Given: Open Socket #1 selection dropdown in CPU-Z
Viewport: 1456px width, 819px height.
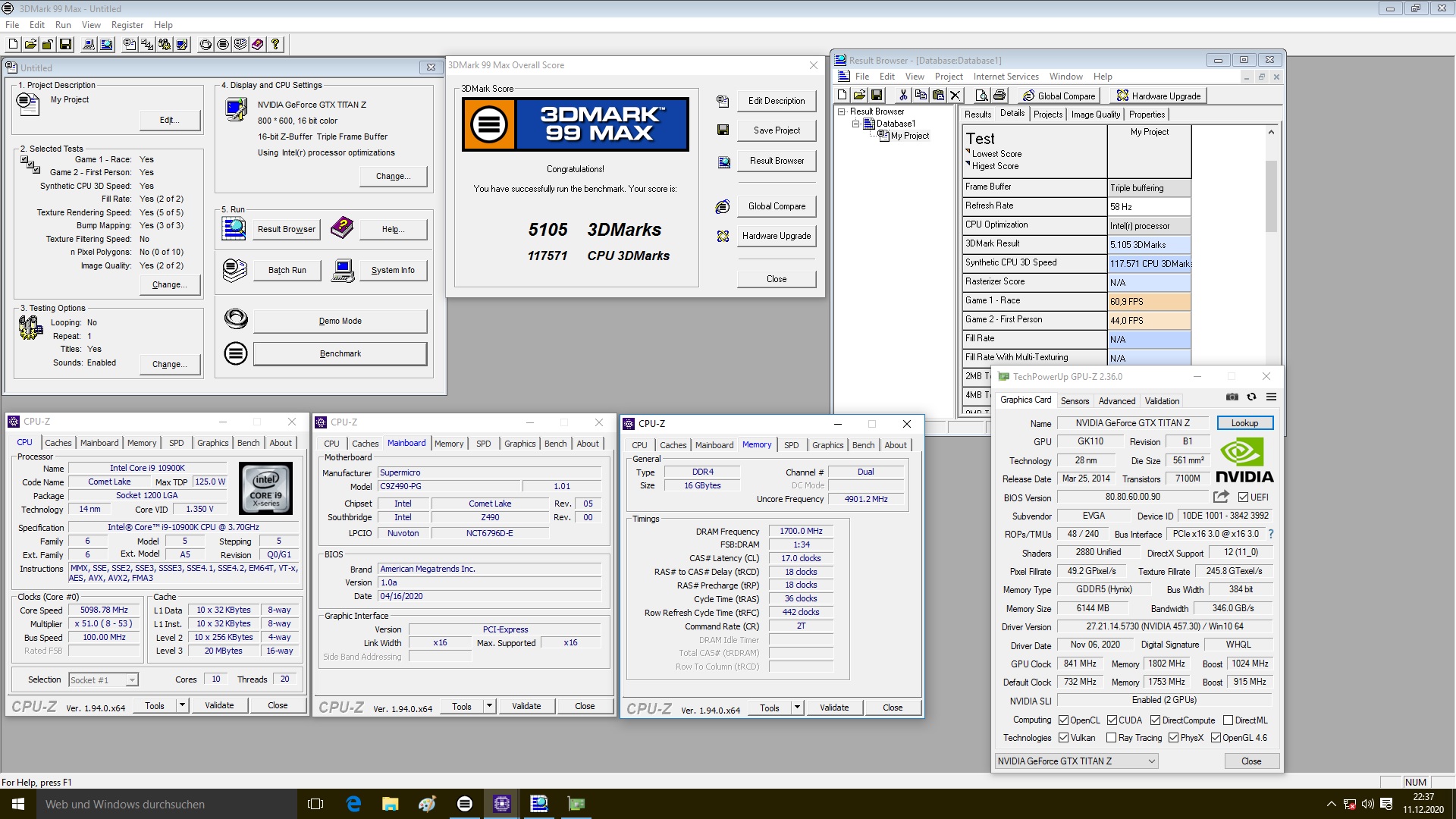Looking at the screenshot, I should (103, 680).
